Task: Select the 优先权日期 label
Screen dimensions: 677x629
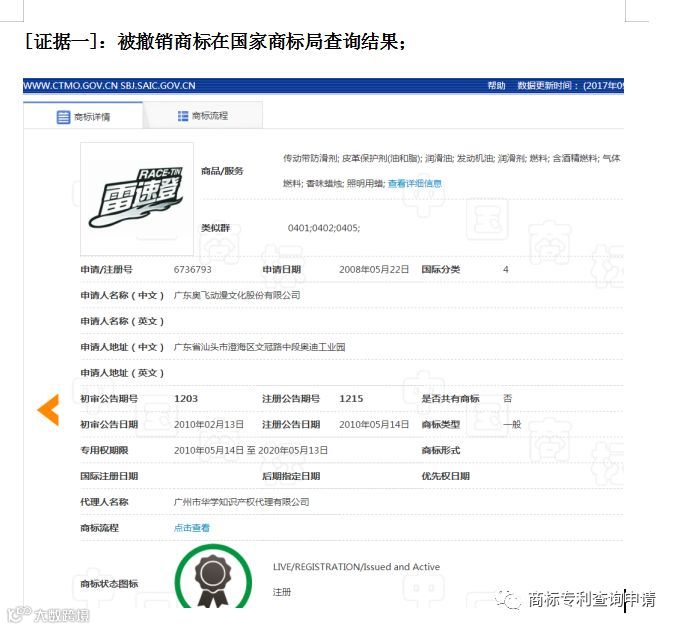Action: [x=446, y=476]
